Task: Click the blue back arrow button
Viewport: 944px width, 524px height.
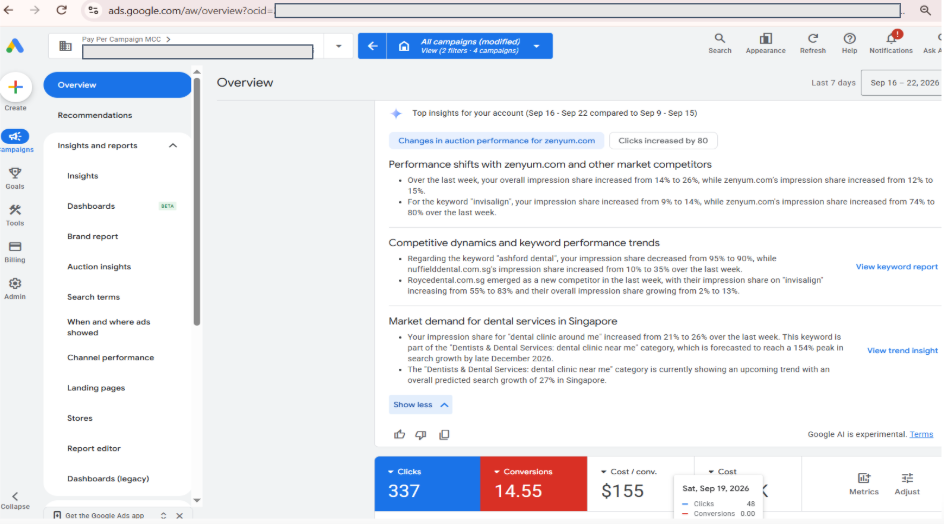Action: point(373,46)
